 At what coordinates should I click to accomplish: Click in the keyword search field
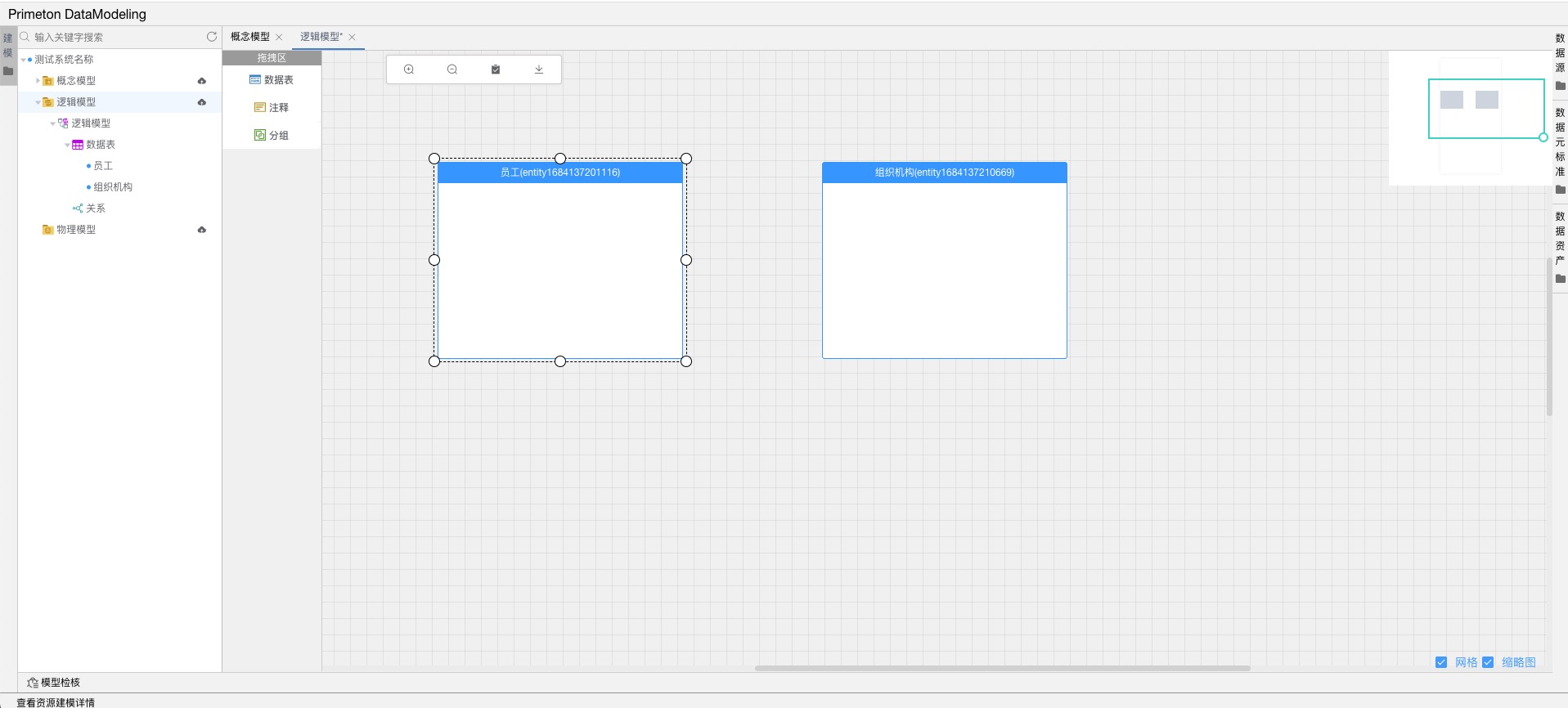pyautogui.click(x=115, y=37)
